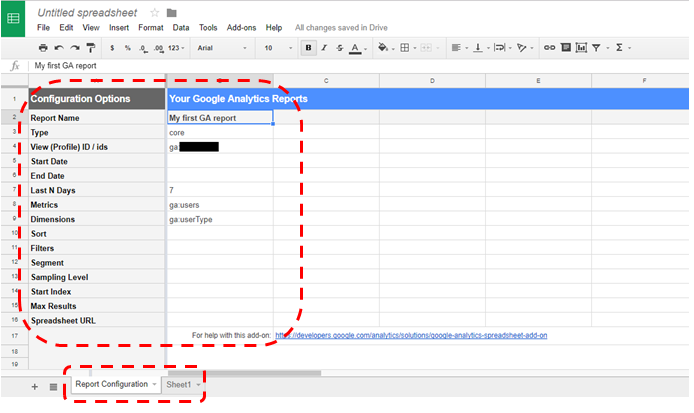Open the move to folder icon
Viewport: 694px width, 413px height.
(172, 13)
